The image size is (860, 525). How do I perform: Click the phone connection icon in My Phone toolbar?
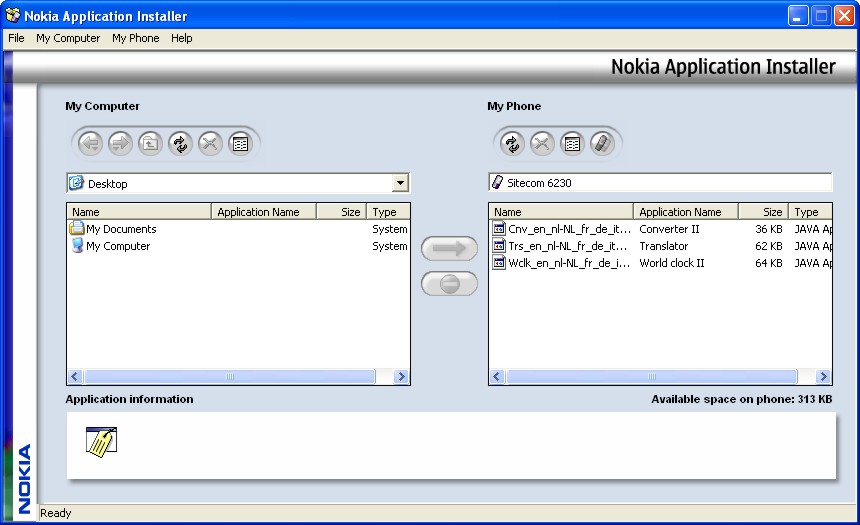602,144
